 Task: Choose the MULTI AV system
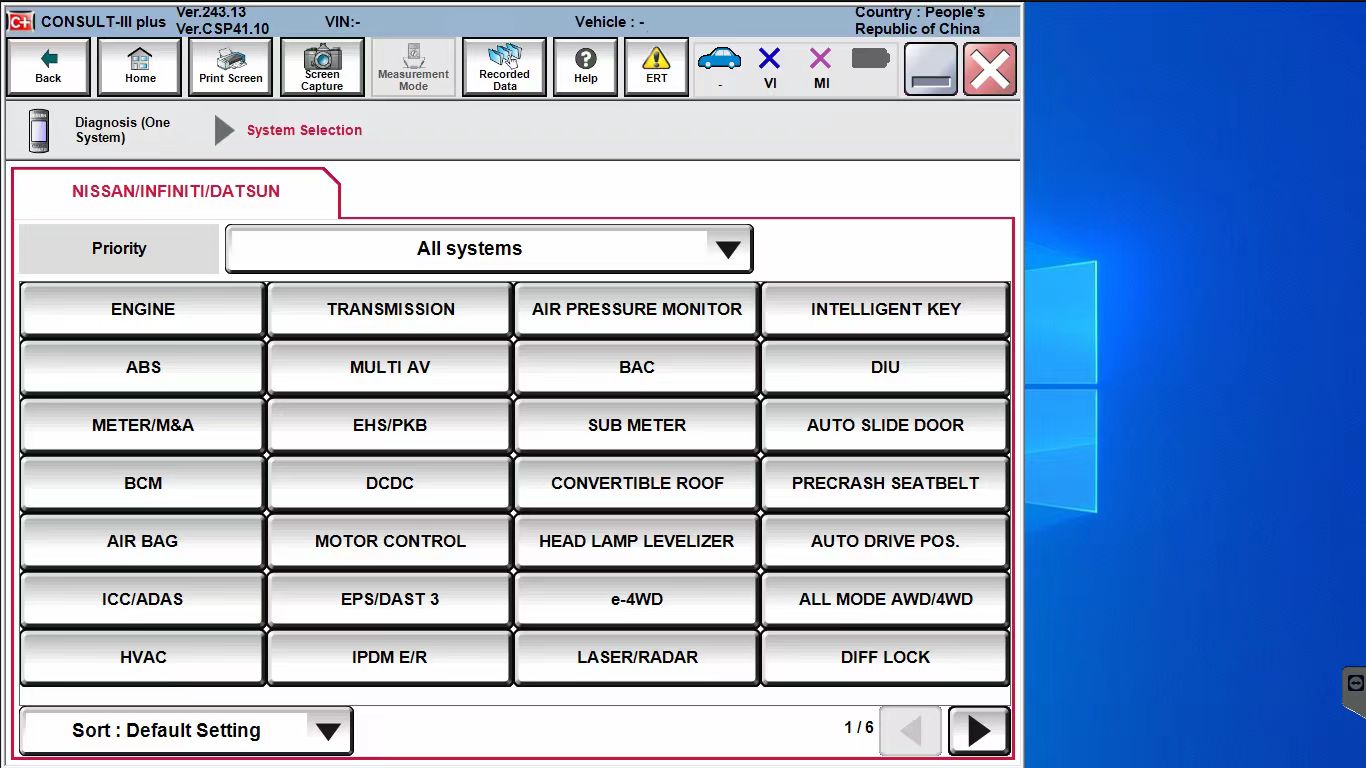[x=390, y=367]
